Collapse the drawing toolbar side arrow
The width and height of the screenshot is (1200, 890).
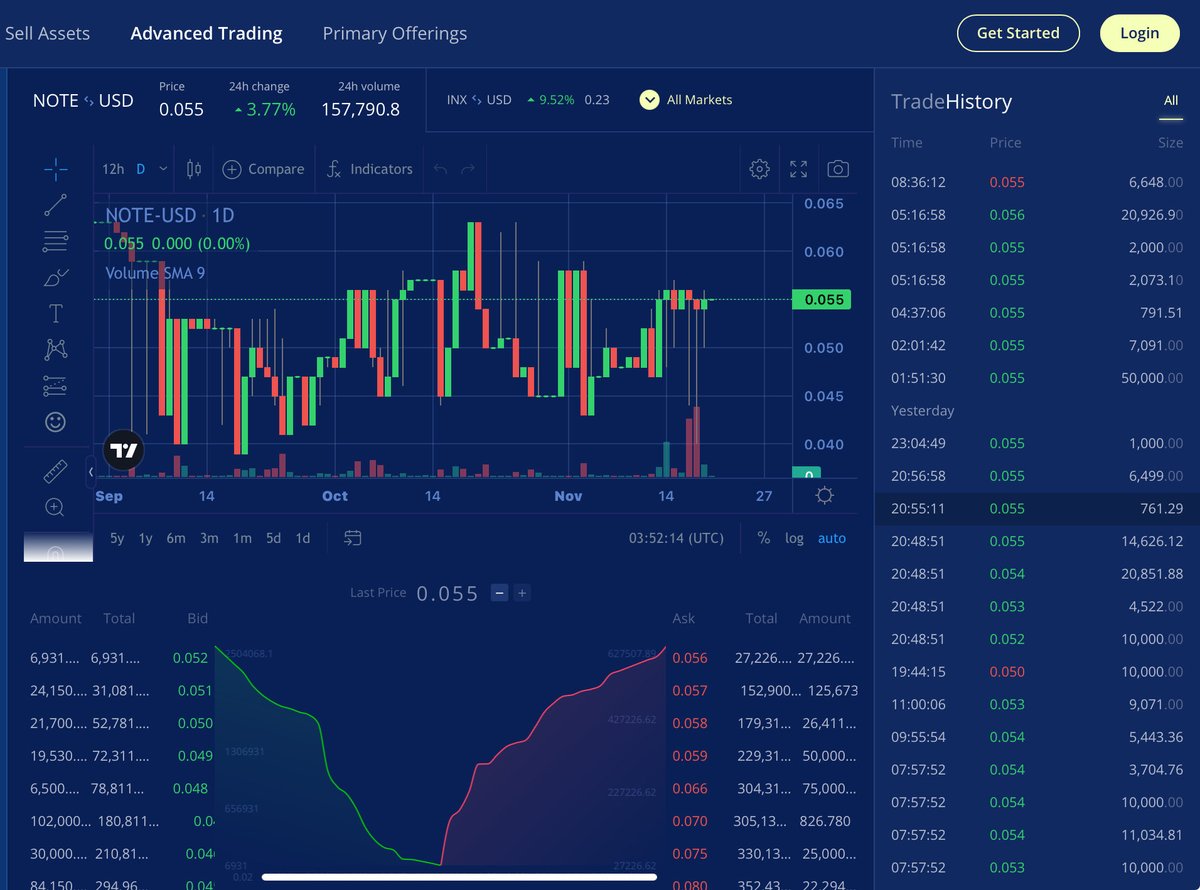(x=91, y=471)
